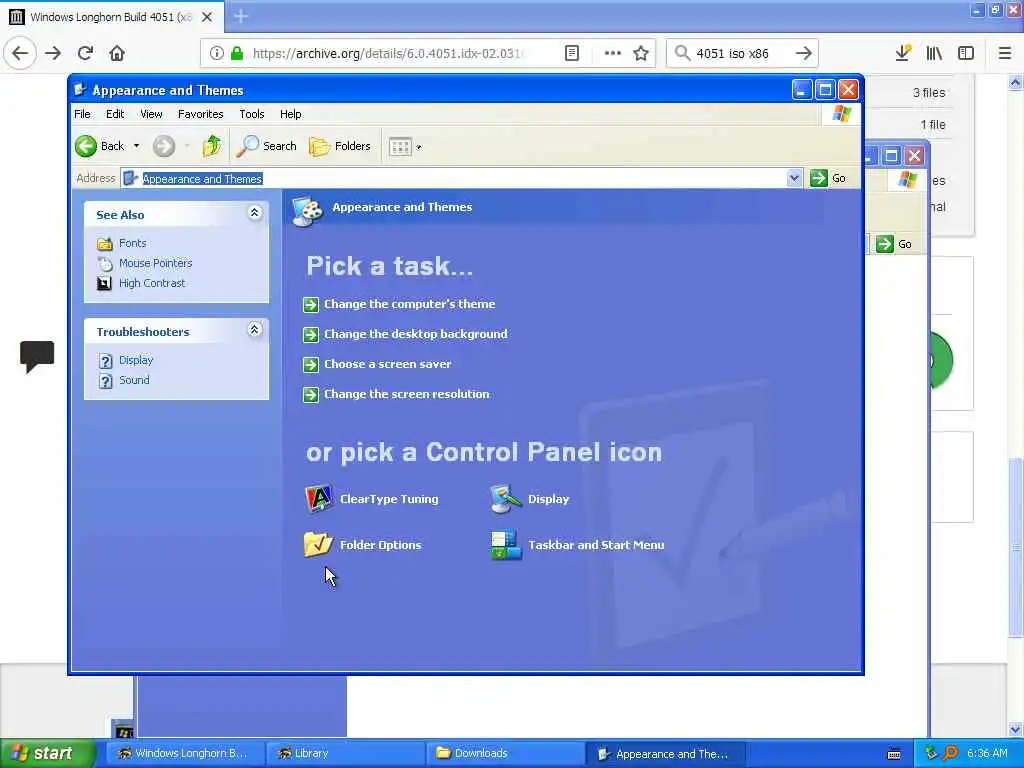Click the scroll down arrow of the page
The image size is (1024, 768).
click(x=1016, y=729)
